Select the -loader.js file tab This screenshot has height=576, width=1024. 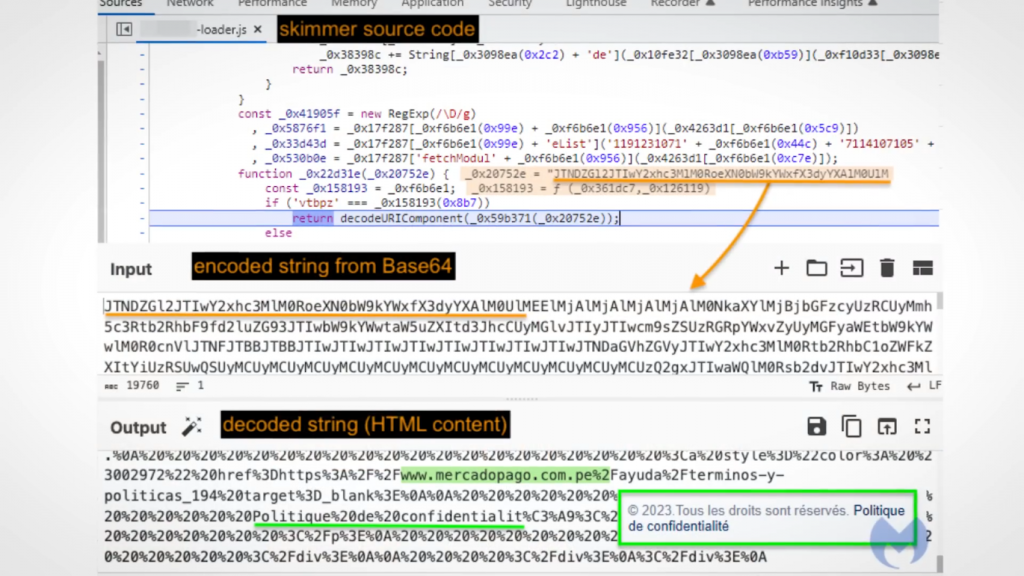tap(201, 29)
